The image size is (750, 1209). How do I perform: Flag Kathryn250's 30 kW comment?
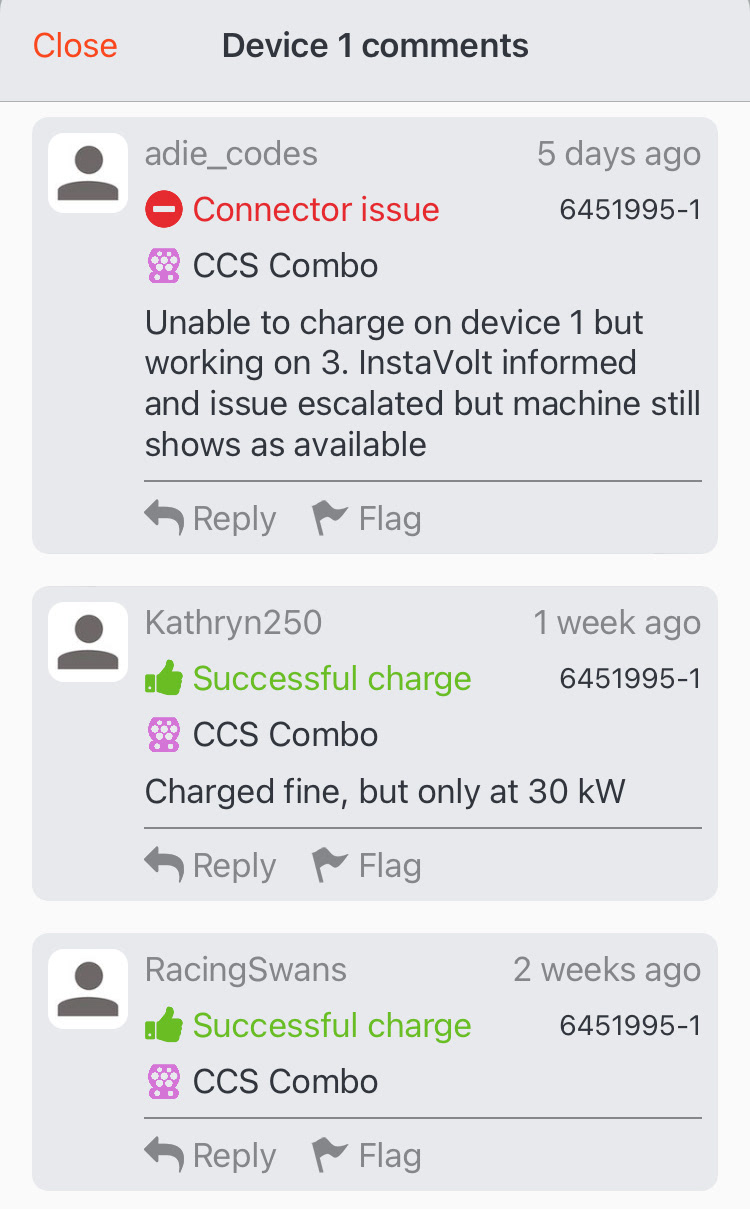click(366, 866)
